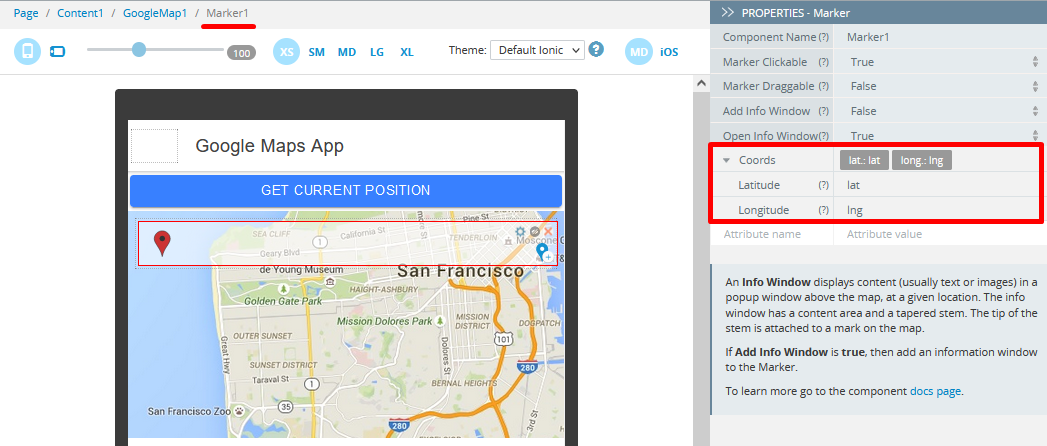Open component docs page link
The height and width of the screenshot is (446, 1047).
[935, 391]
